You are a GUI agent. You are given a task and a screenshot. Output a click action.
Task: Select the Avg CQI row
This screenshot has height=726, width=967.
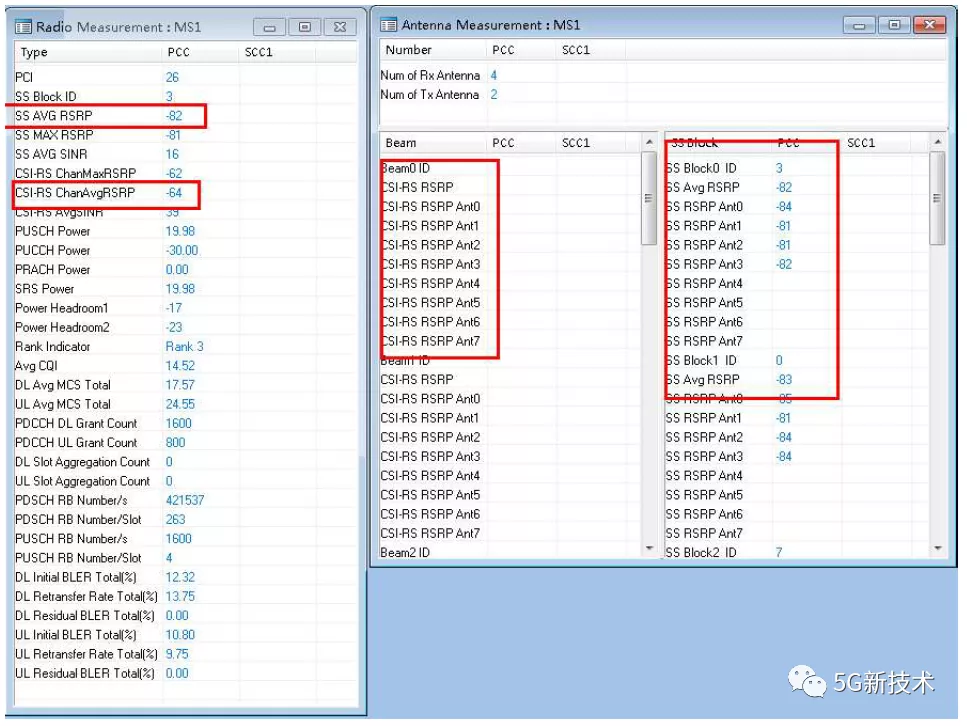point(185,366)
